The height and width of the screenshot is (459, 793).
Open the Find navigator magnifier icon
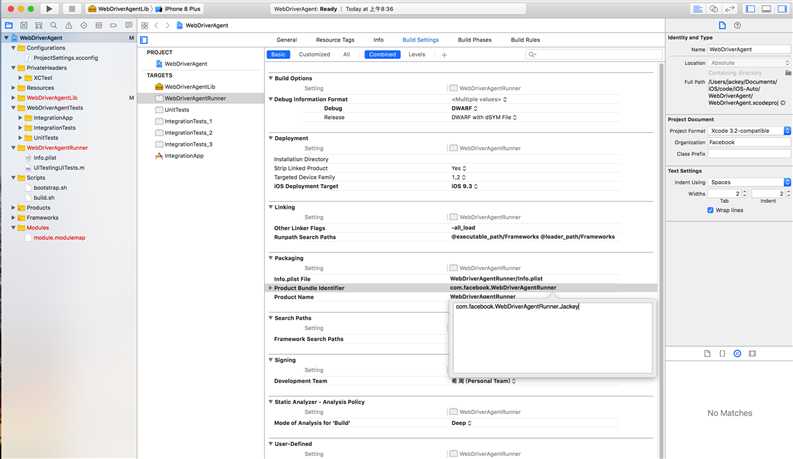coord(54,25)
